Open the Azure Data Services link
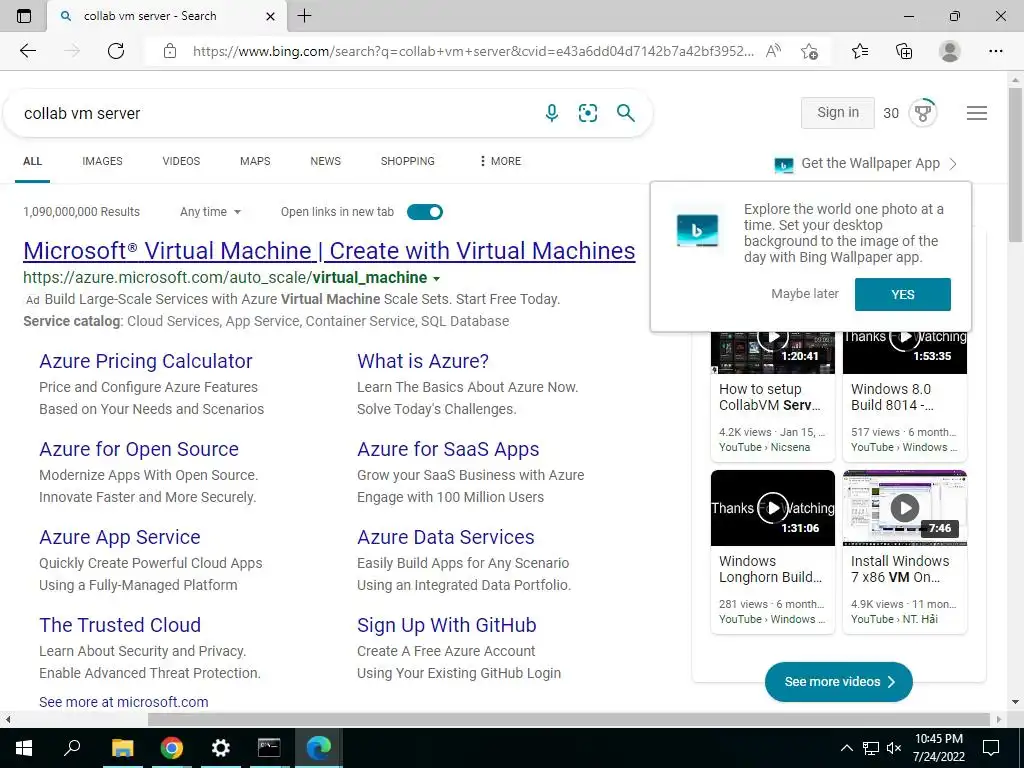The width and height of the screenshot is (1024, 768). point(445,537)
